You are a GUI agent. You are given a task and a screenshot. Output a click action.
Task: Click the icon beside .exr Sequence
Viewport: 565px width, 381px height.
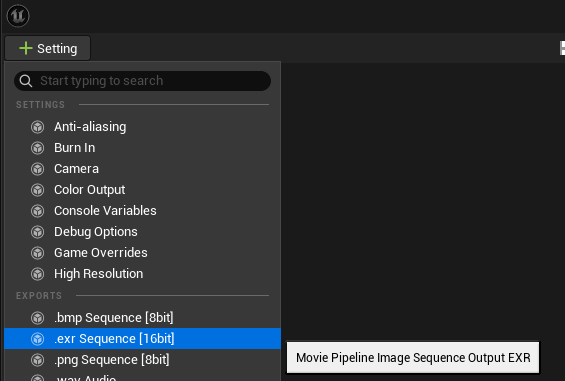(37, 339)
